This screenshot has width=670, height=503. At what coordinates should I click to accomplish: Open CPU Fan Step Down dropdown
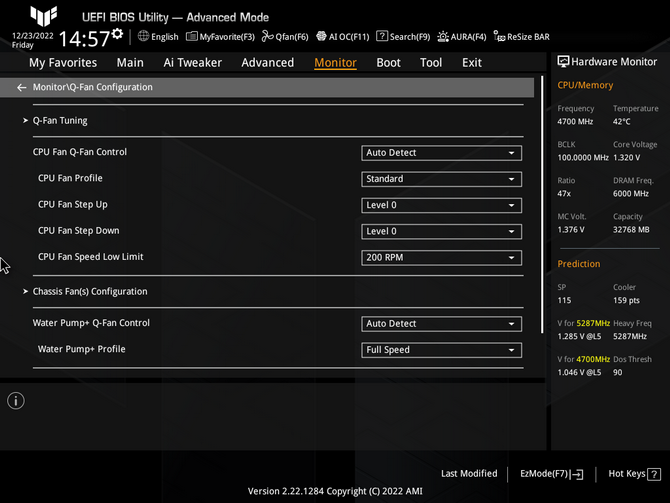point(441,231)
